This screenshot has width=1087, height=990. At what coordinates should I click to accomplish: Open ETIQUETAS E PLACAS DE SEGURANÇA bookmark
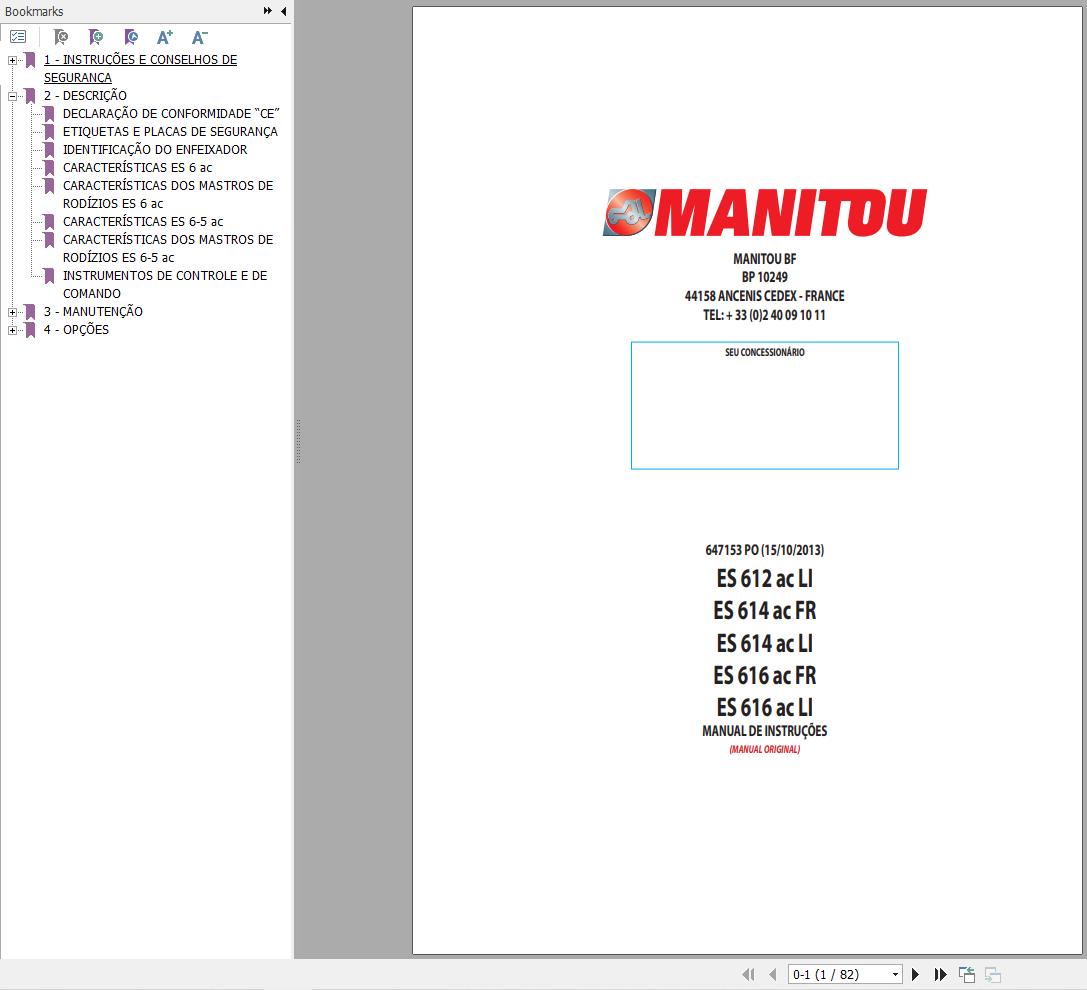(x=170, y=132)
